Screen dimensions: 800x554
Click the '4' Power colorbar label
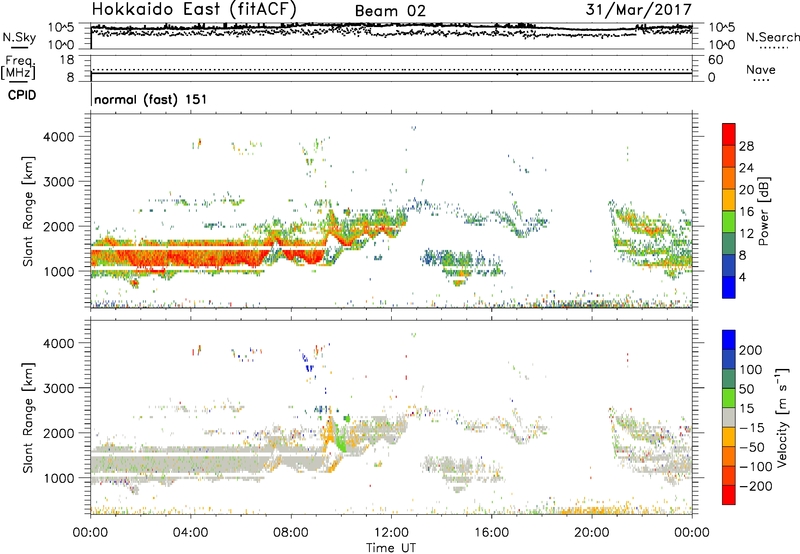[x=742, y=277]
